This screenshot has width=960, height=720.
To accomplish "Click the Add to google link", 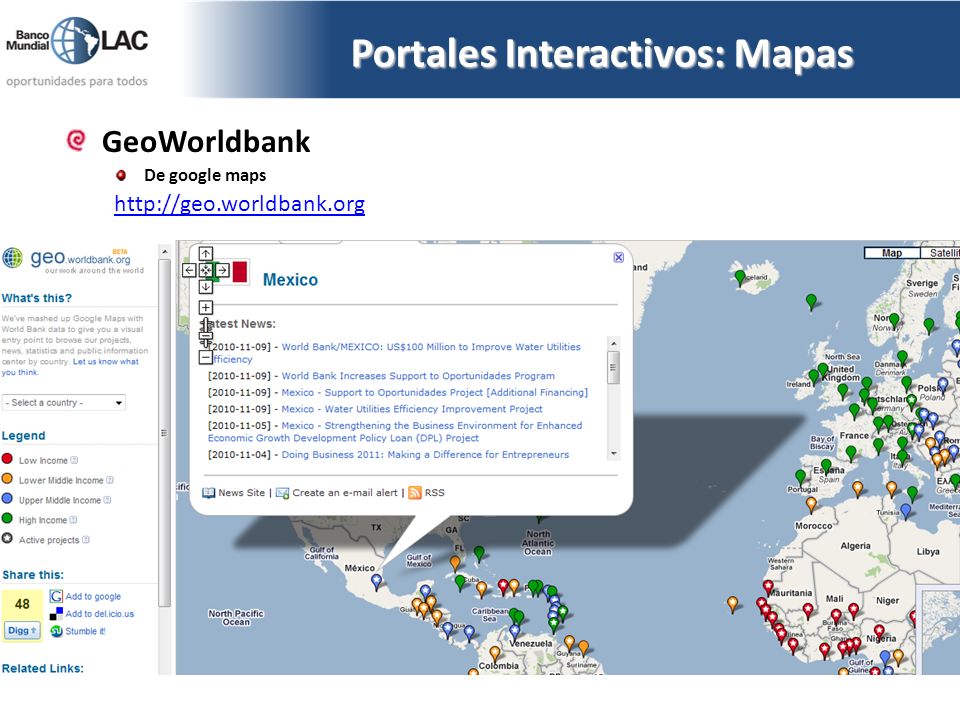I will [93, 596].
